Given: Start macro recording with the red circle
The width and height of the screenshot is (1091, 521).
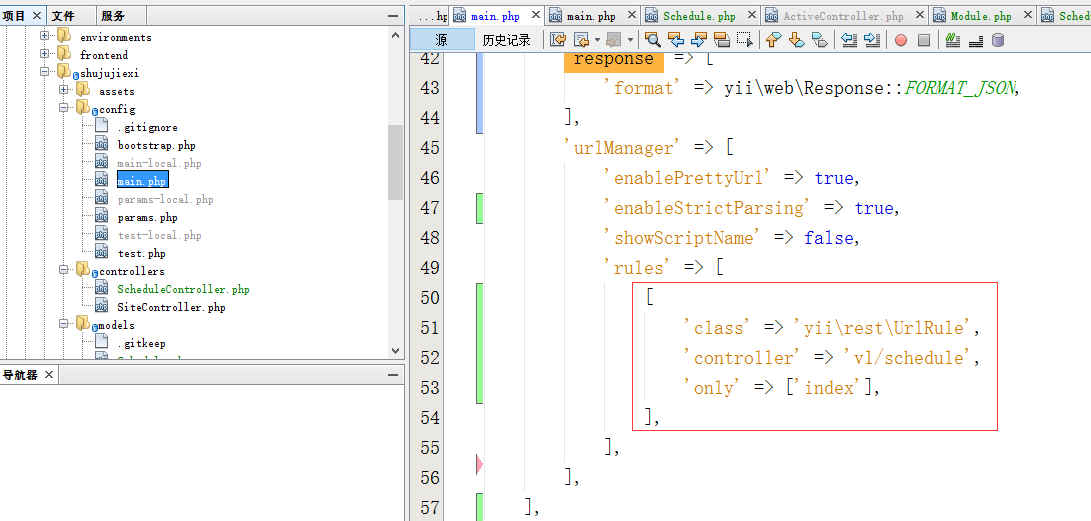Looking at the screenshot, I should pos(901,40).
